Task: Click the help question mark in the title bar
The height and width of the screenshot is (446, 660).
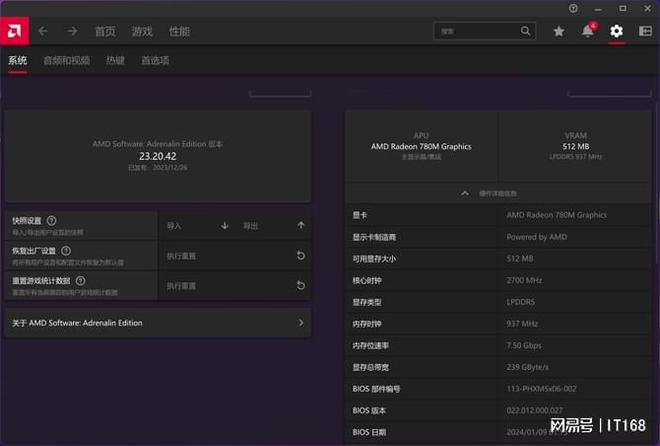Action: 573,8
